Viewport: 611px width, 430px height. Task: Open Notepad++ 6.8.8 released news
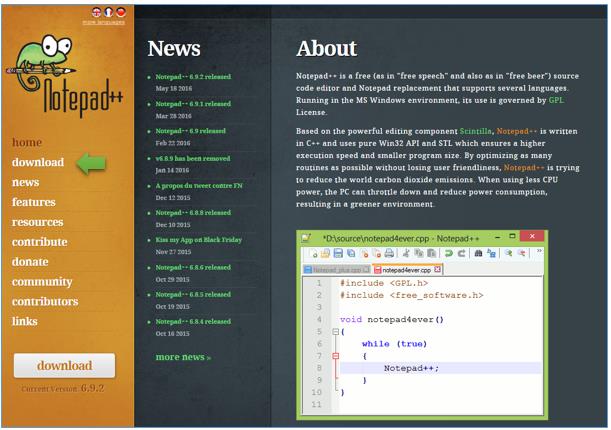click(193, 213)
